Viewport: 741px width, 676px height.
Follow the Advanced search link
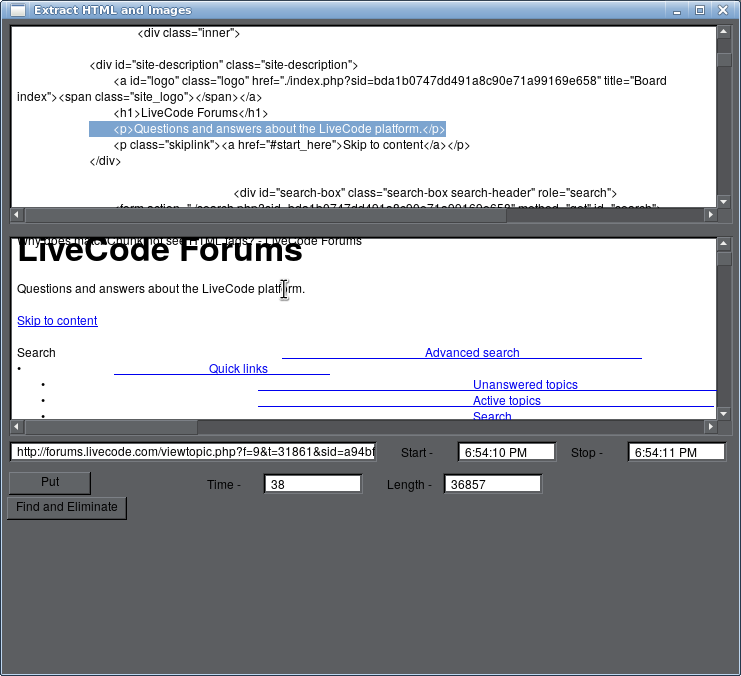[x=471, y=353]
